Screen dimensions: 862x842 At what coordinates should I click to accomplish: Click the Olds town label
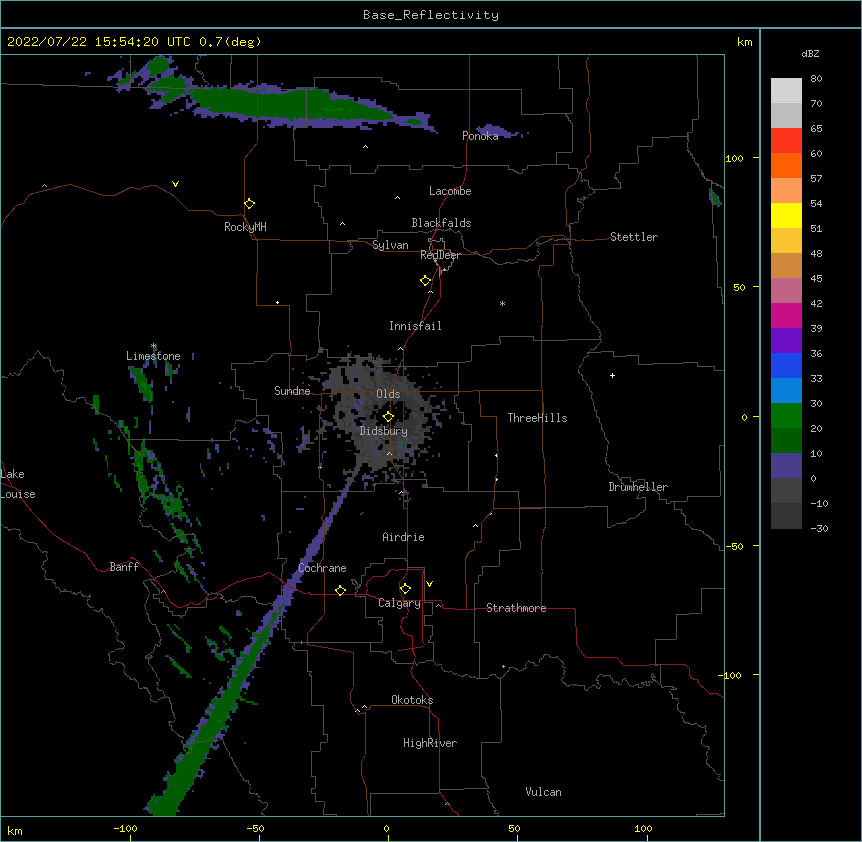pyautogui.click(x=388, y=394)
